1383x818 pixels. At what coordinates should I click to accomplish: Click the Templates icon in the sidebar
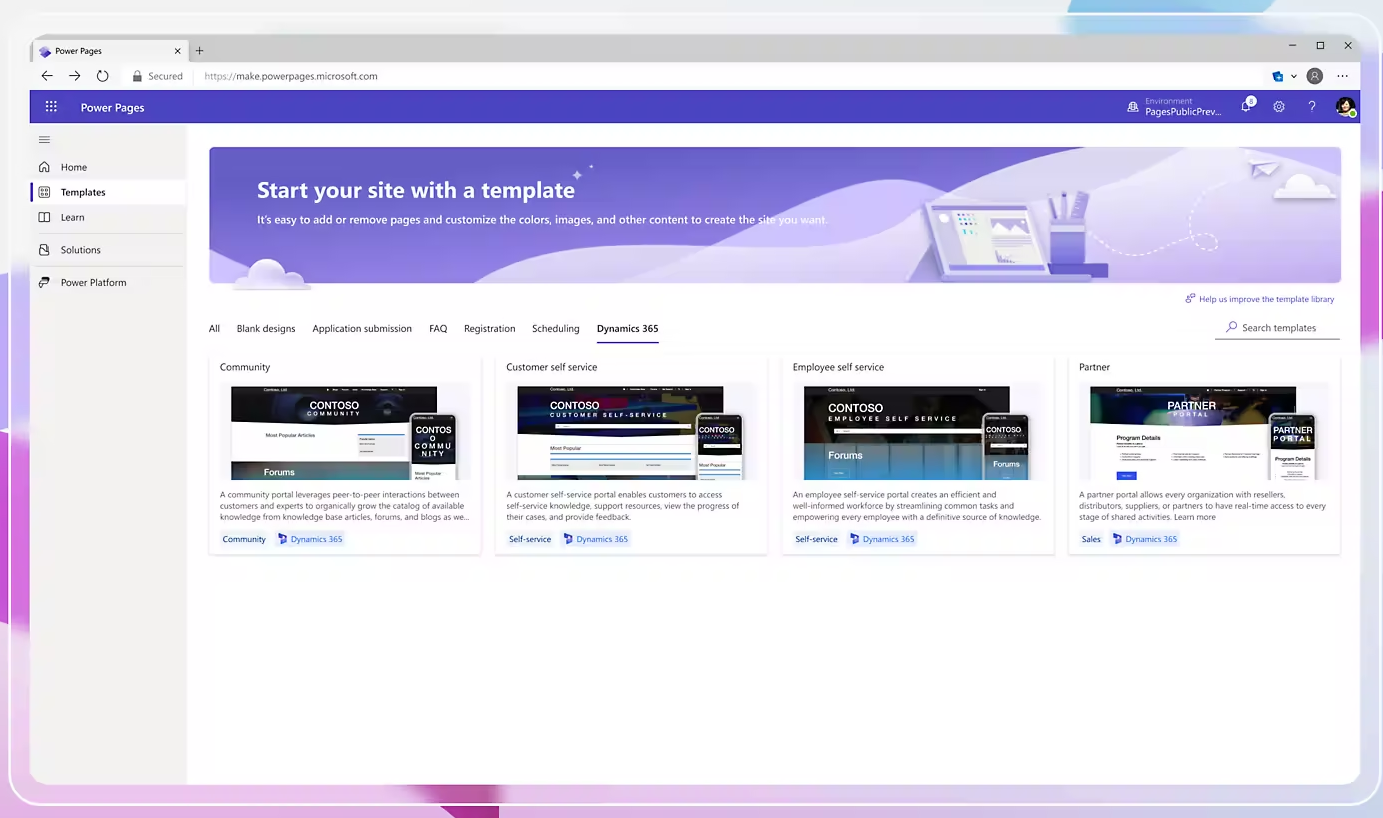pyautogui.click(x=44, y=192)
